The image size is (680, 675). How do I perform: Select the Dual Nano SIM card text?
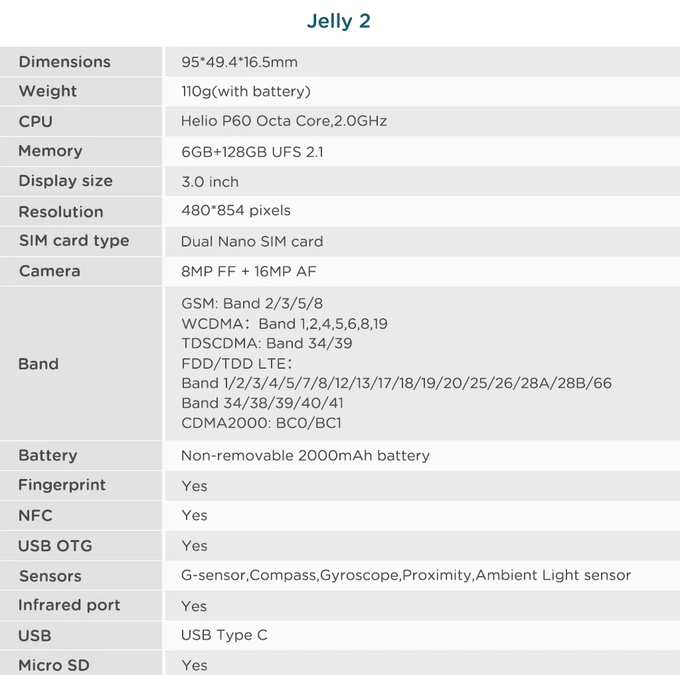[252, 241]
